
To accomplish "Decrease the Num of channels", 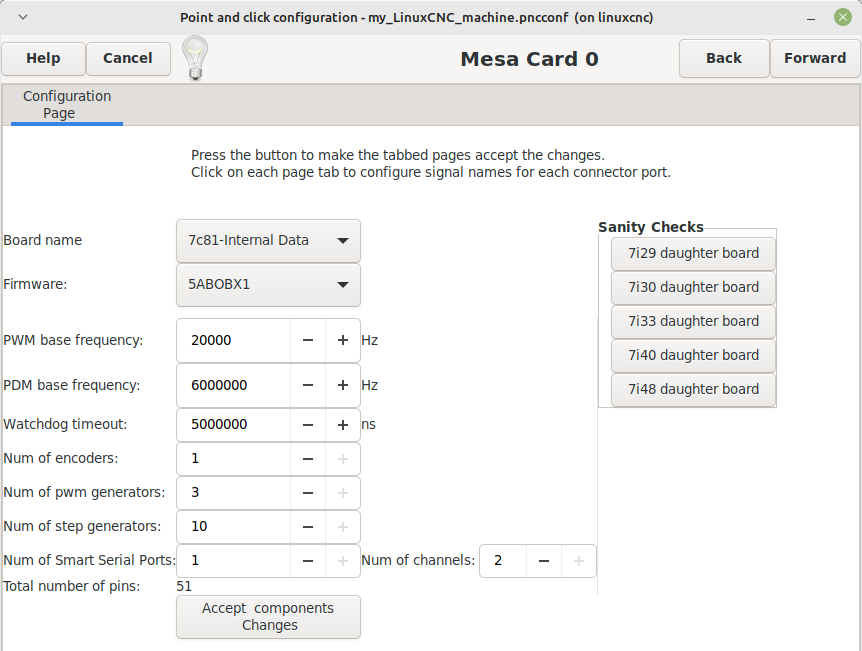I will pyautogui.click(x=544, y=561).
